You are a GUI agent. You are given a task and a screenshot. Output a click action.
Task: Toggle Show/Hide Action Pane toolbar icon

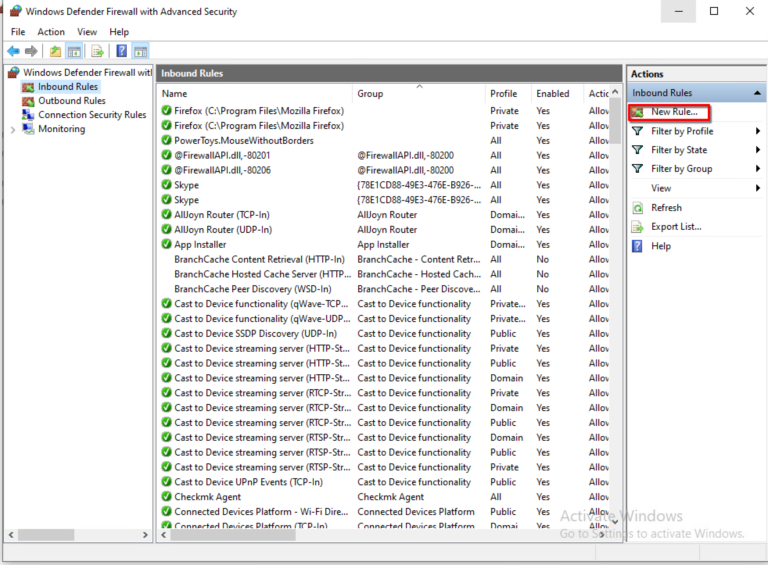pyautogui.click(x=141, y=51)
